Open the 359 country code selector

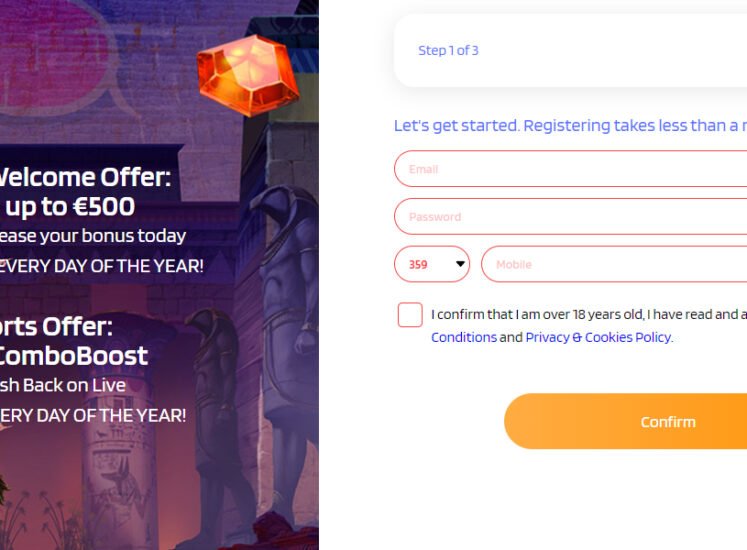432,265
